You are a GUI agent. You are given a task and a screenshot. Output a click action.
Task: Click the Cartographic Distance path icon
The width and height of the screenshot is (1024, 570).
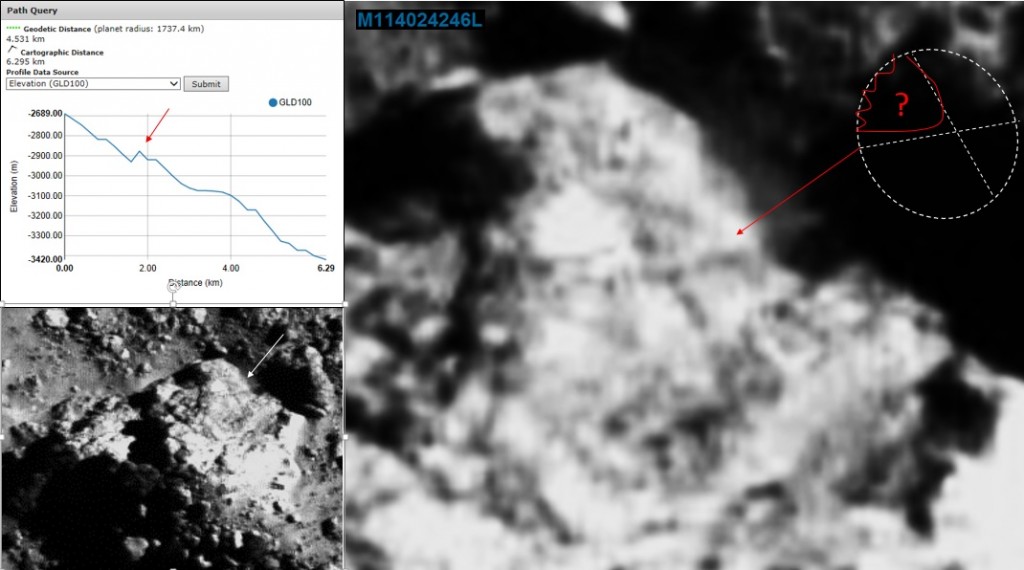[x=11, y=50]
